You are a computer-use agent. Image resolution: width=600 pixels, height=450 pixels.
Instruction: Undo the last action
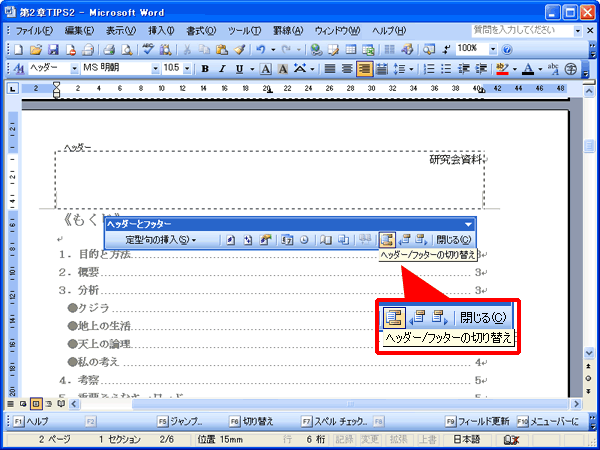tap(261, 49)
